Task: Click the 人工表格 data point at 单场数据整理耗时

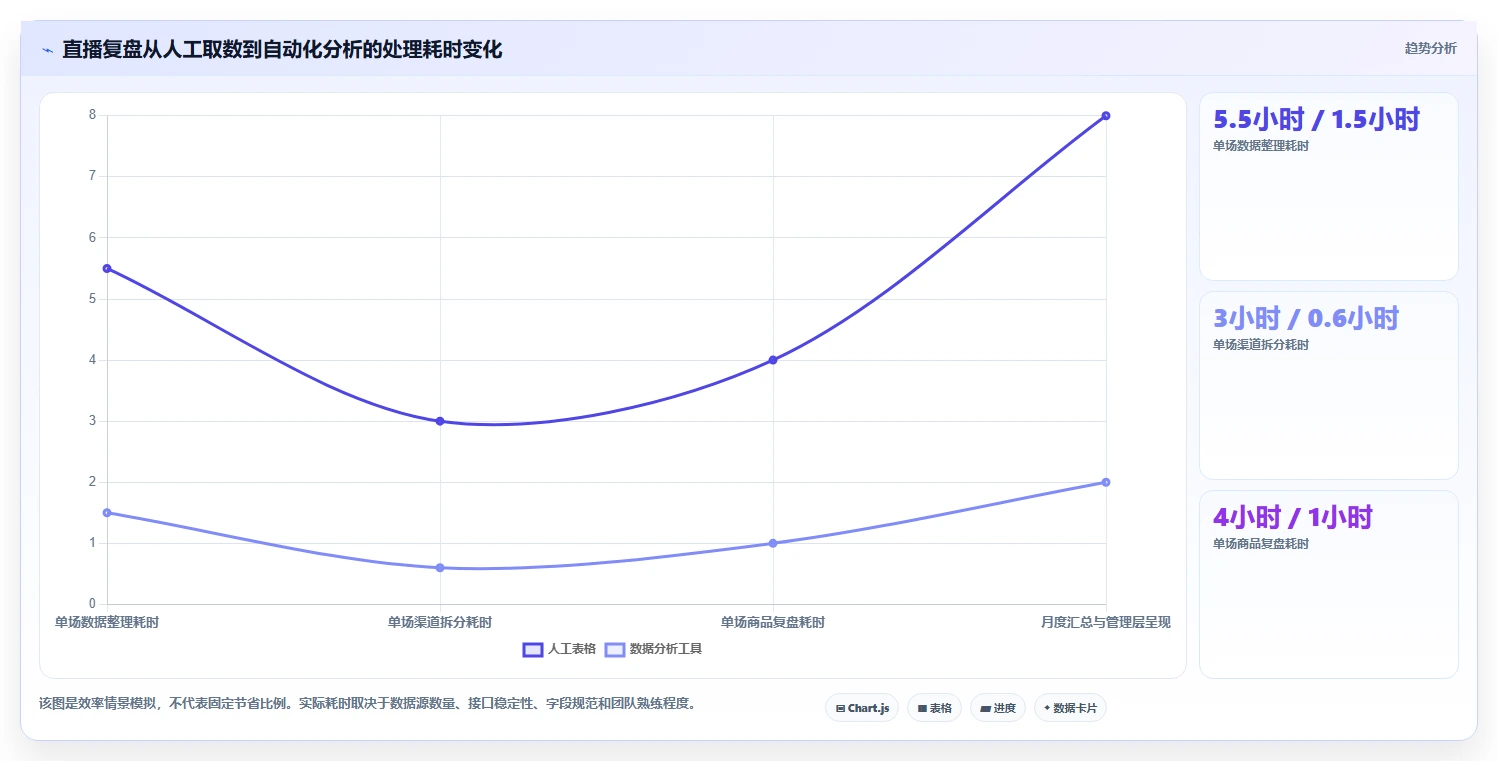Action: pos(107,268)
